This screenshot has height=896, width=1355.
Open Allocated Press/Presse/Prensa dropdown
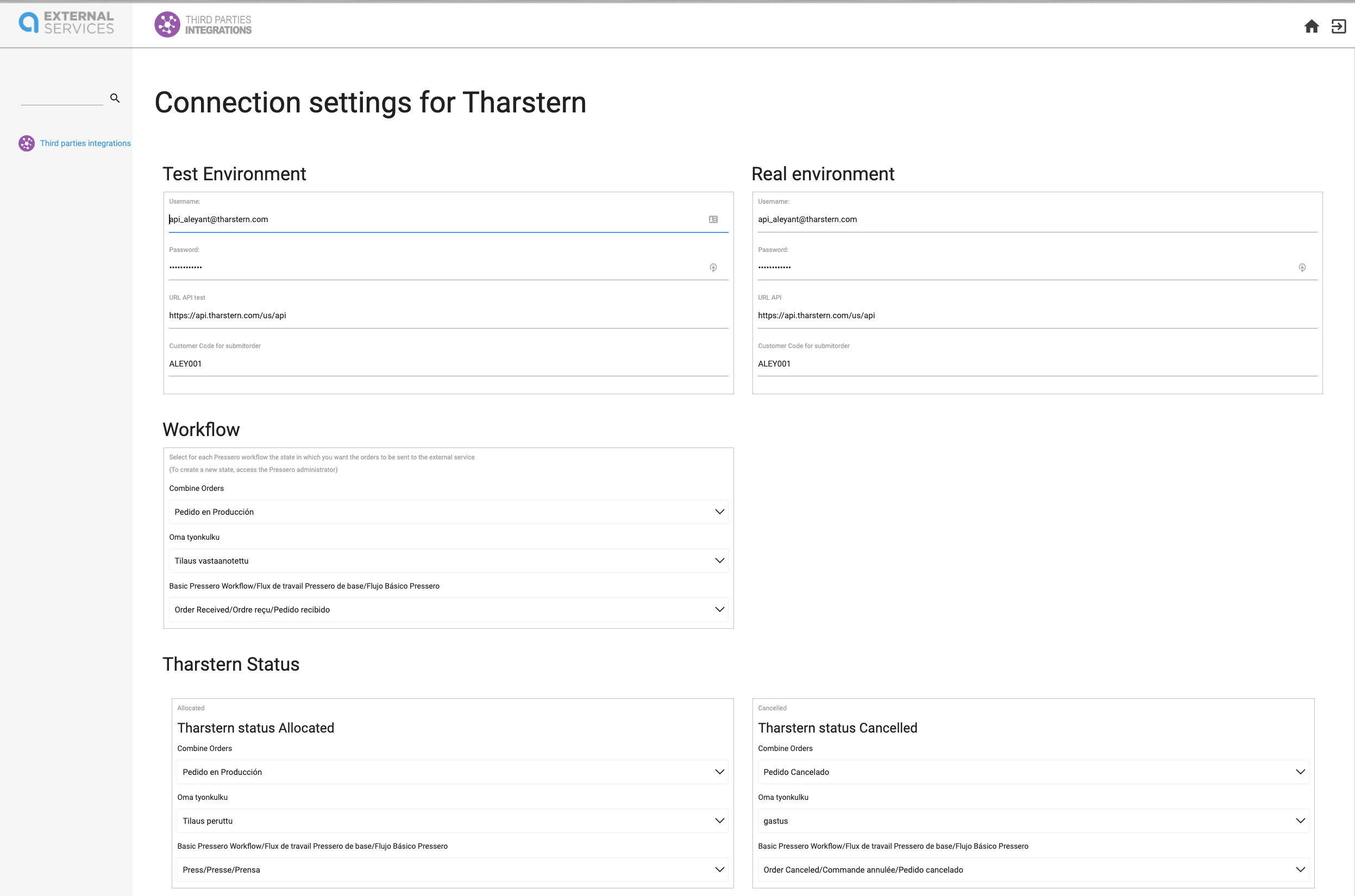tap(452, 870)
